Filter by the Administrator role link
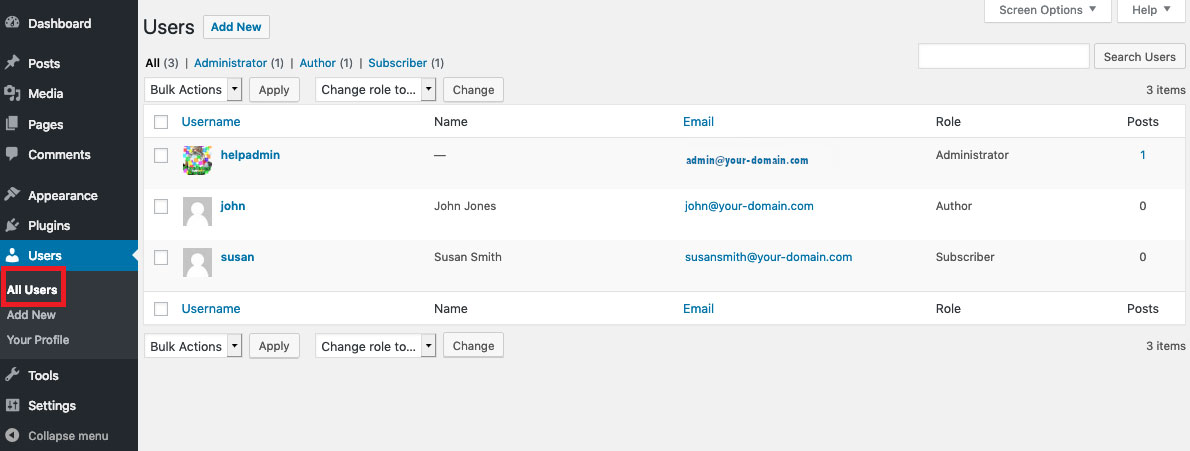 pyautogui.click(x=231, y=63)
